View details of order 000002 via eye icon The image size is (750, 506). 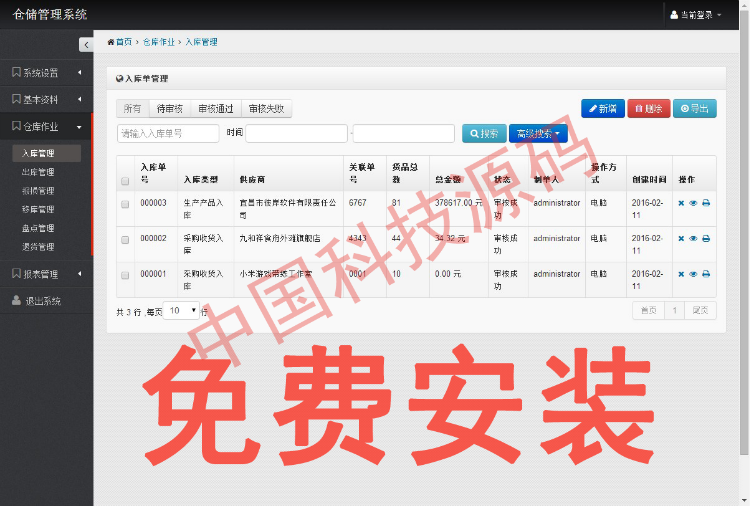point(693,239)
